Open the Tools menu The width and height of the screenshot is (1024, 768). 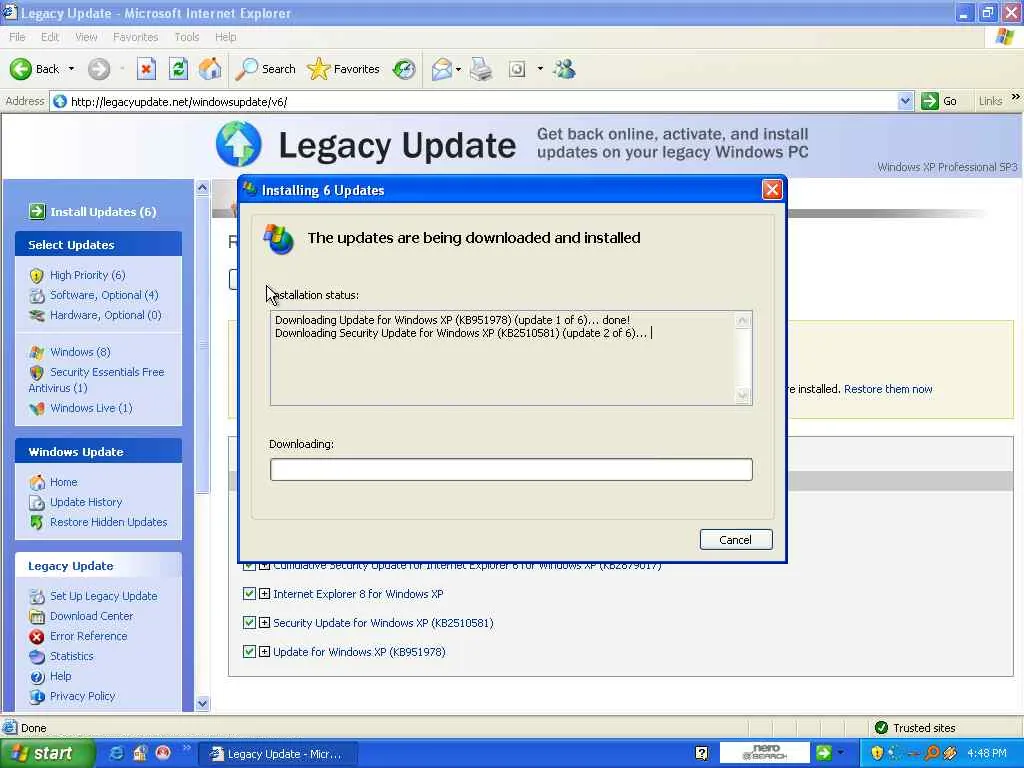(186, 37)
